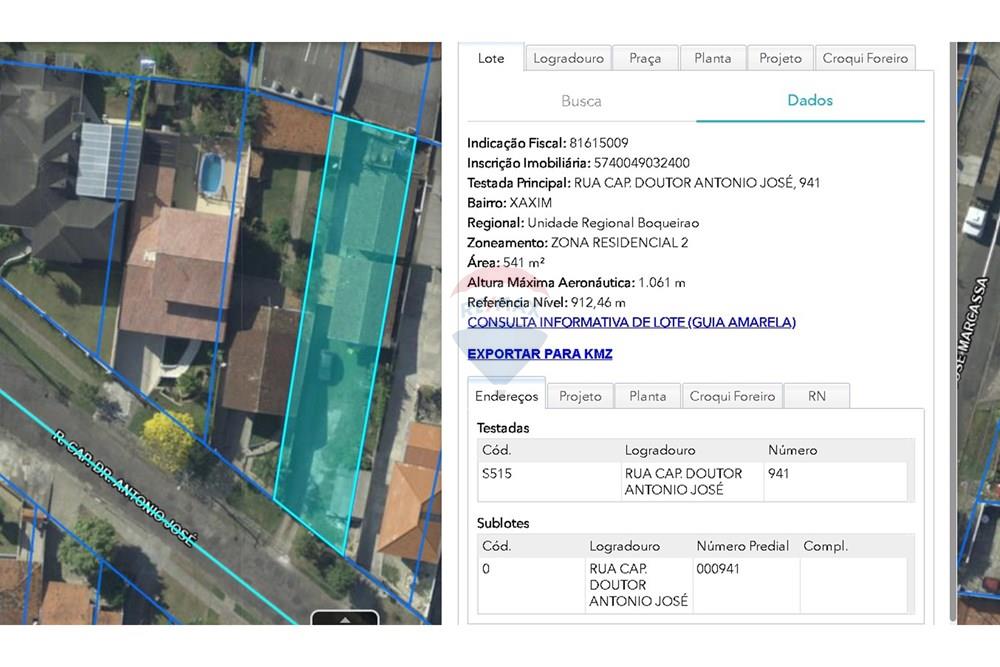Screen dimensions: 1000x667
Task: Switch to the Logradouro tab
Action: (x=568, y=58)
